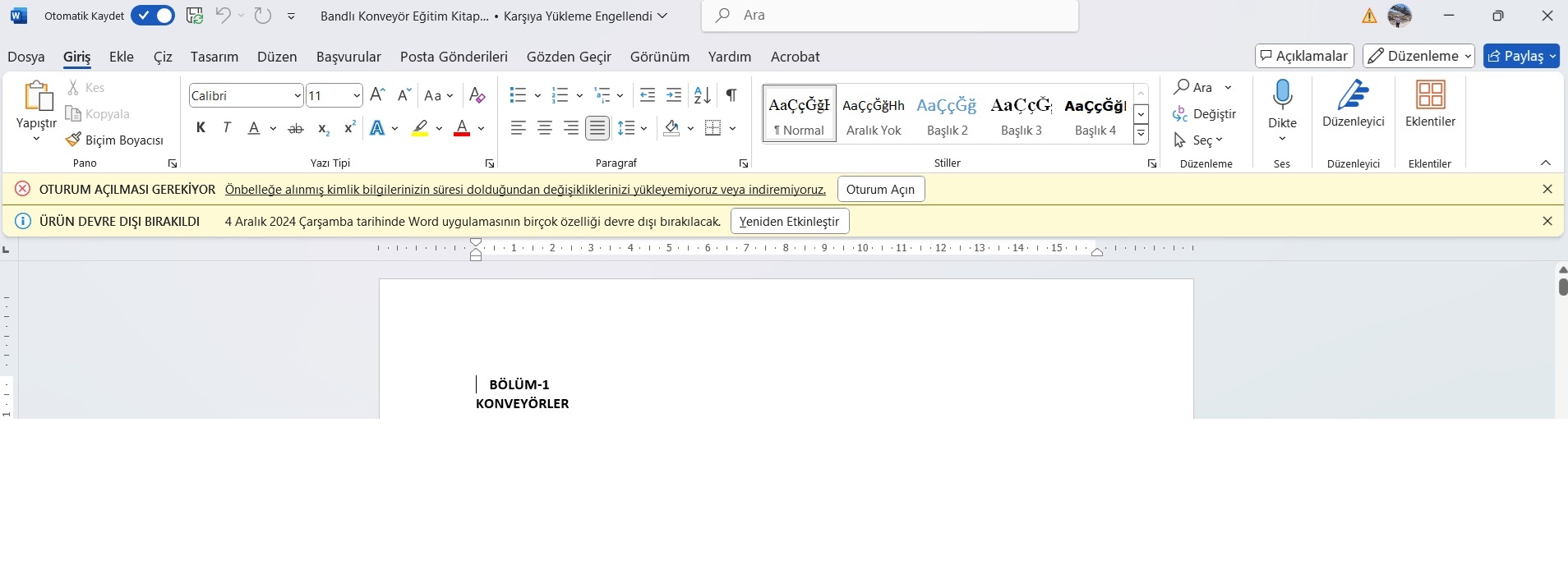
Task: Toggle Otomatik Kaydet autosave switch
Action: point(153,16)
